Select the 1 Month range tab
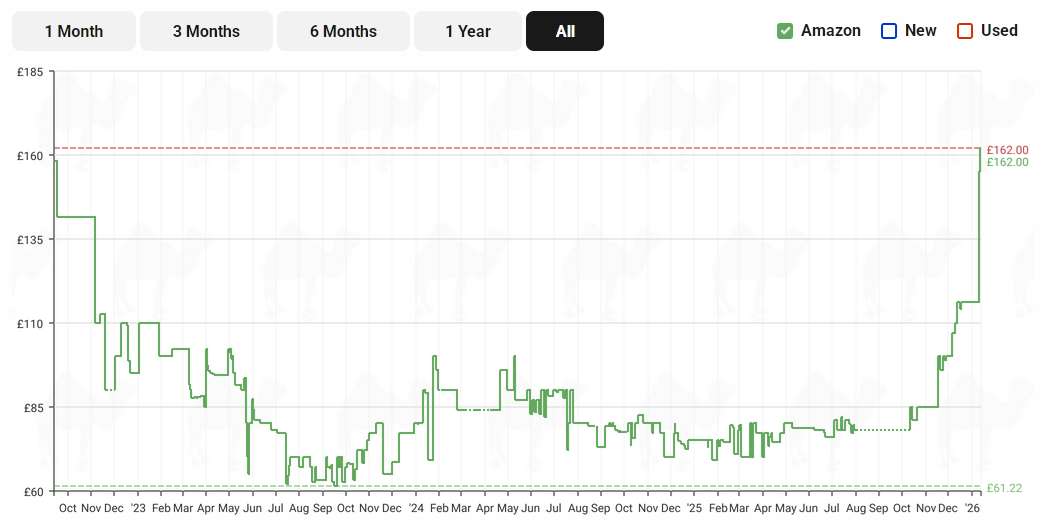The height and width of the screenshot is (526, 1043). (74, 31)
